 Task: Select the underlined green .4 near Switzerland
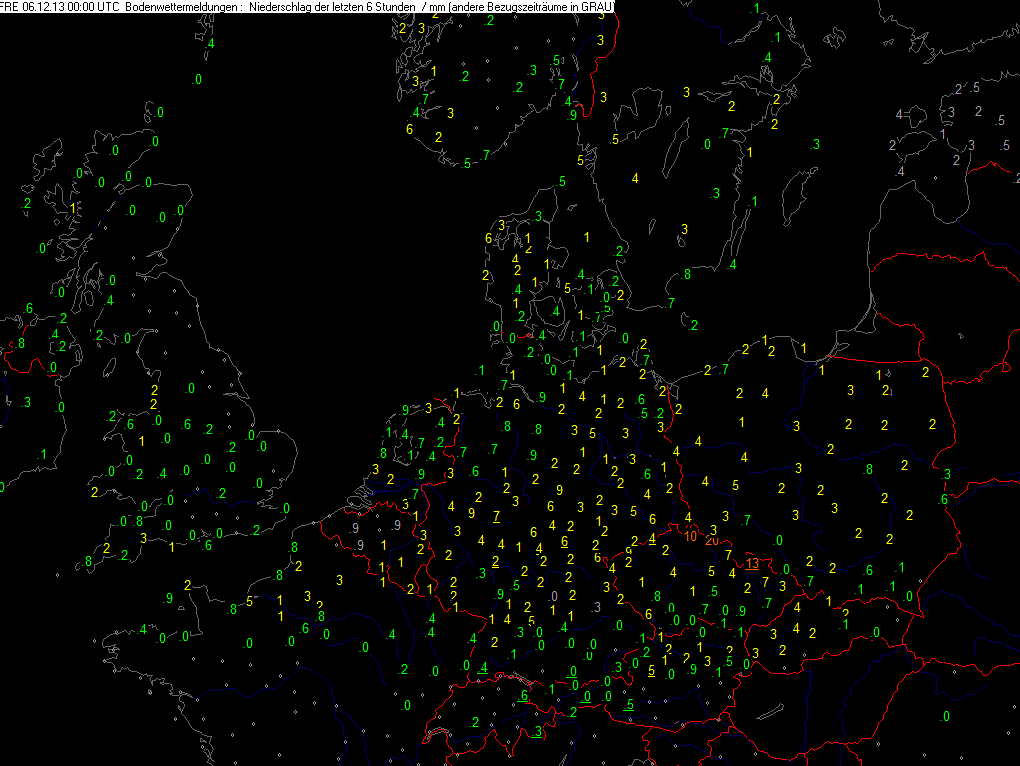click(x=482, y=668)
